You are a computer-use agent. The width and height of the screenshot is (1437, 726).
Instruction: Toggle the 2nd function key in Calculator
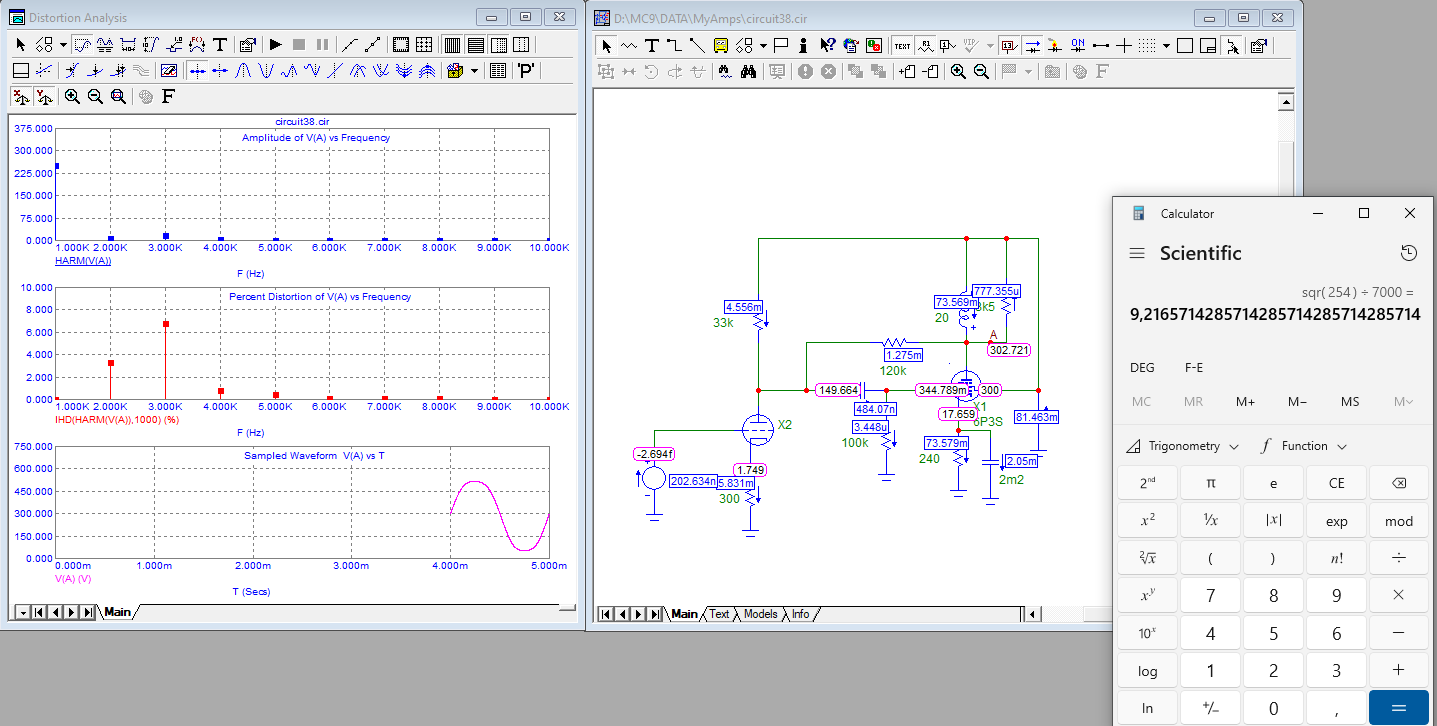click(x=1147, y=482)
